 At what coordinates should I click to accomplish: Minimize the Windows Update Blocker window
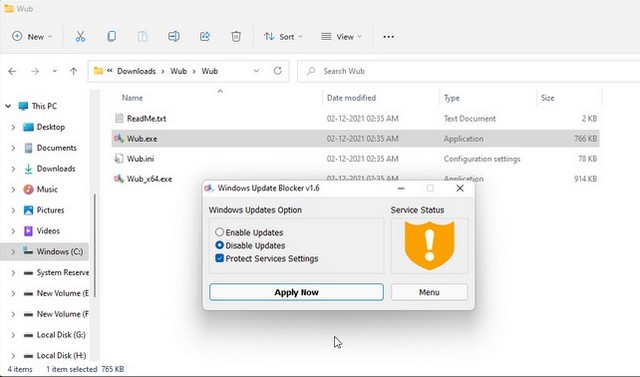point(401,188)
